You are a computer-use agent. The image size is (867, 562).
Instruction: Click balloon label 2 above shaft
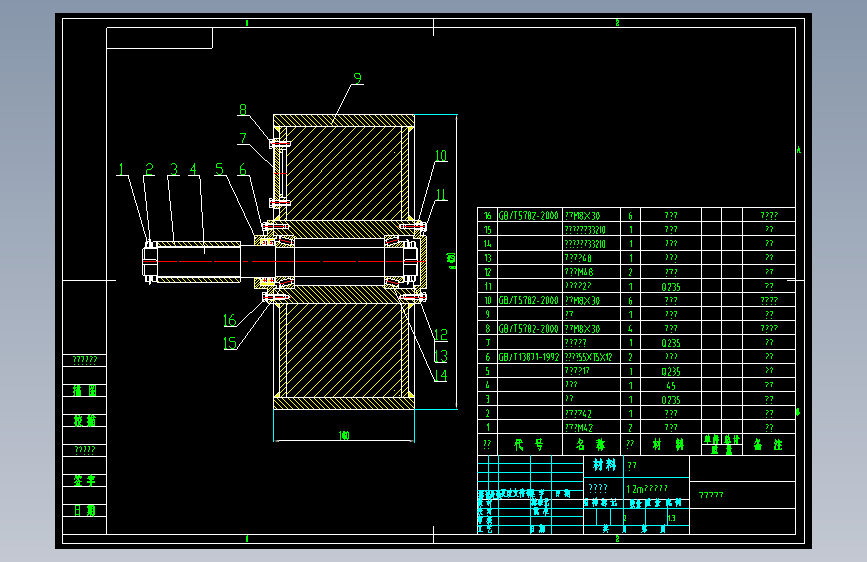tap(149, 169)
